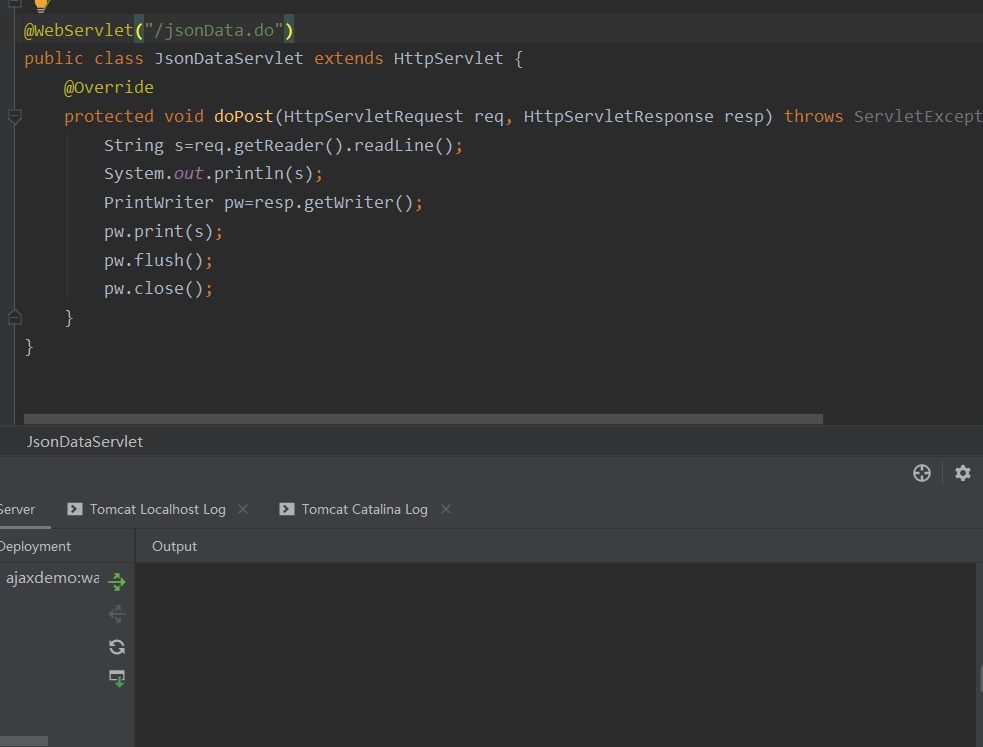Click the editor horizontal scrollbar

(423, 419)
